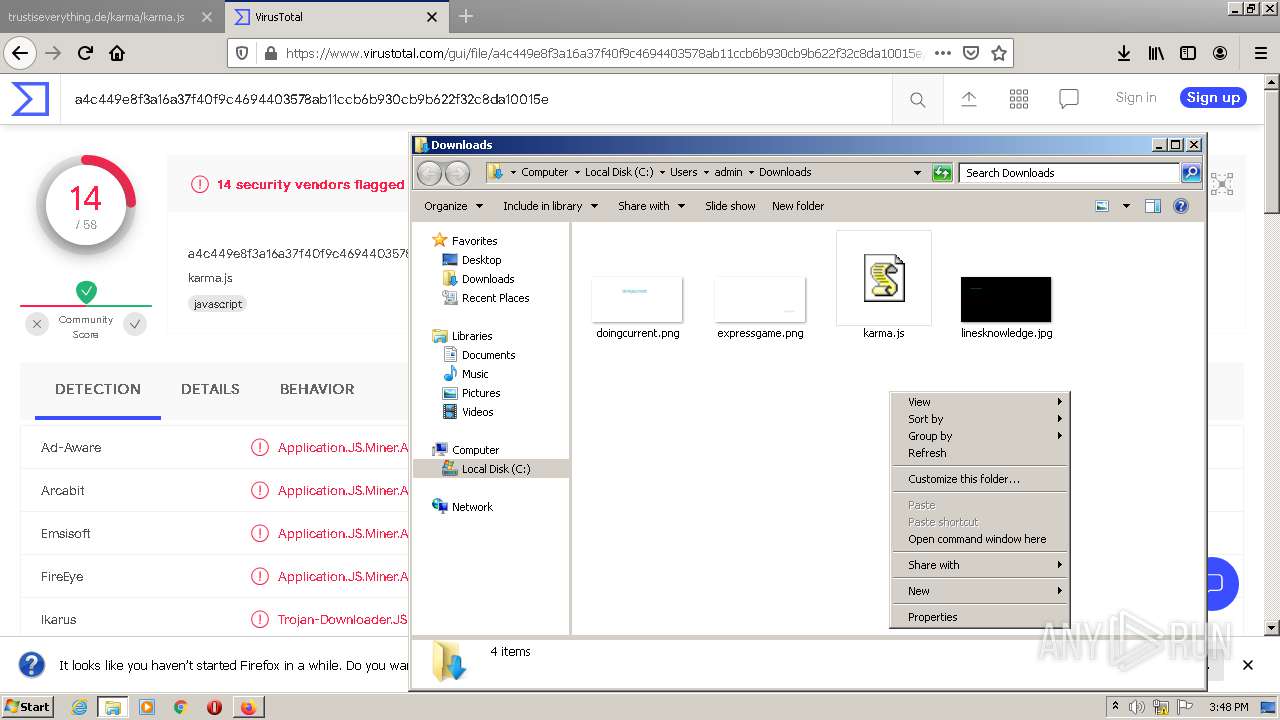Bookmark this page with the star icon
Viewport: 1280px width, 720px height.
click(x=998, y=53)
